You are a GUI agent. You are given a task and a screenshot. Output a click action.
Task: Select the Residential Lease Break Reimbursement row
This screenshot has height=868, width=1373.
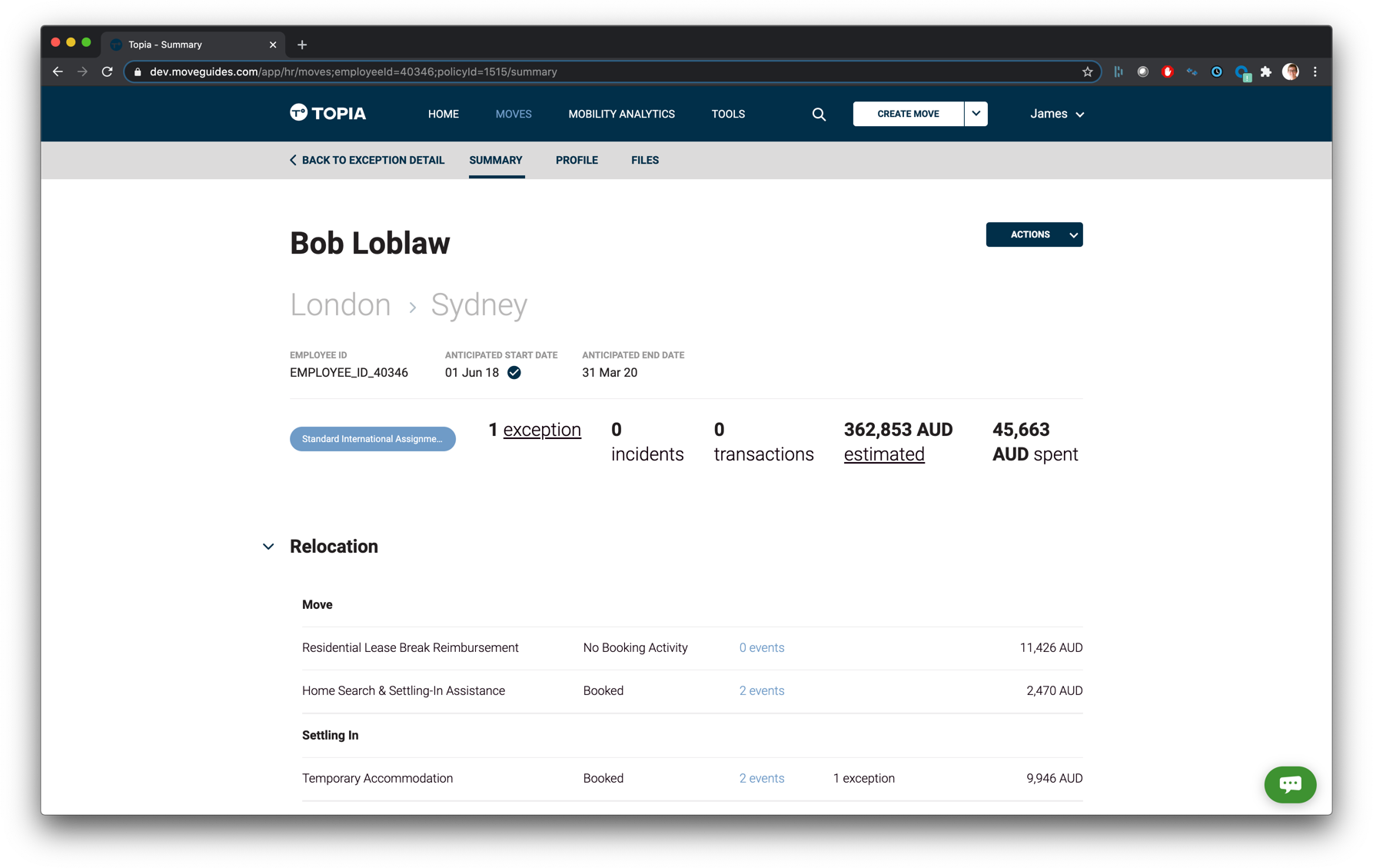point(692,647)
